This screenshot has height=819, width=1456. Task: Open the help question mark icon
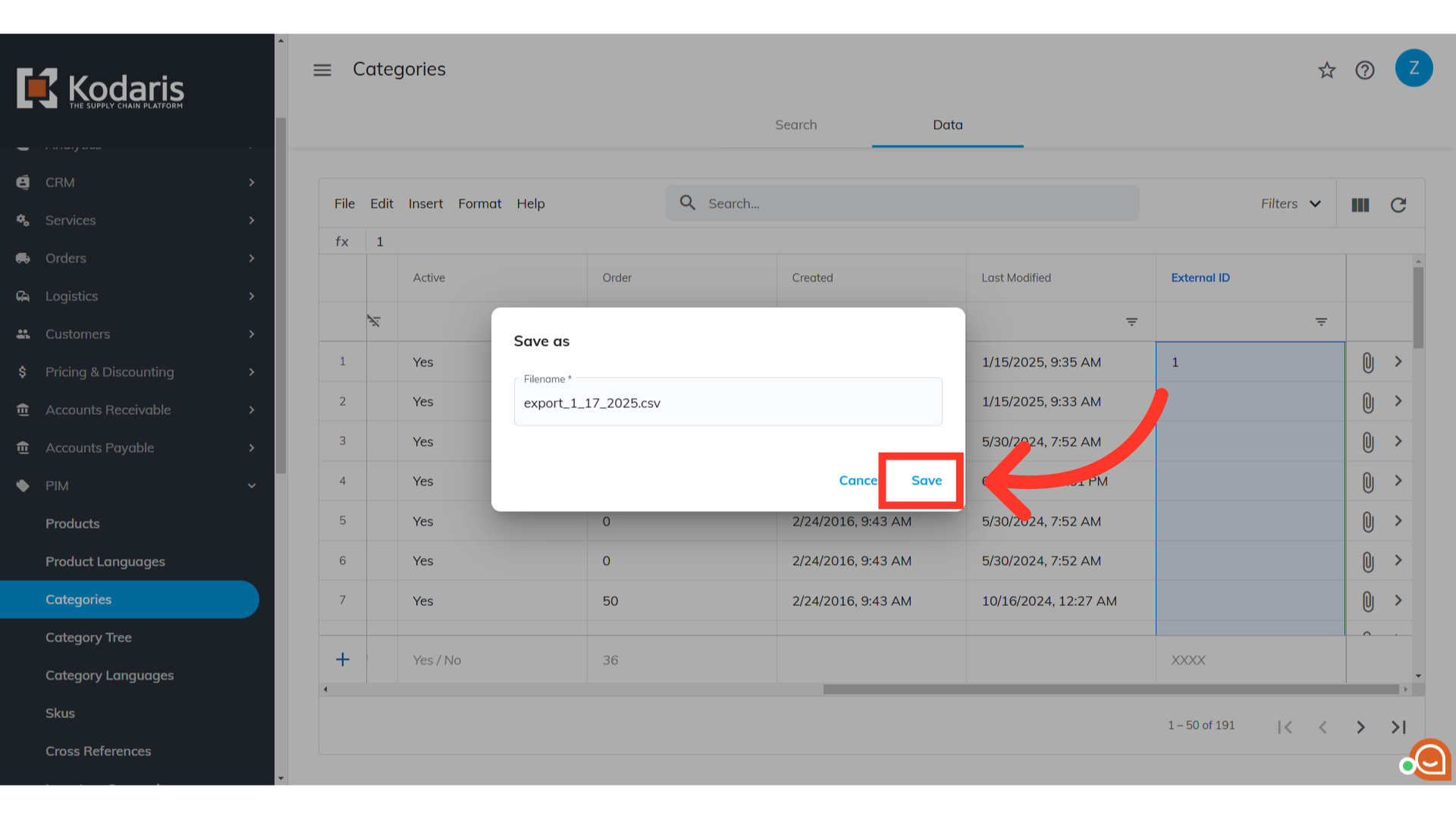click(x=1365, y=71)
